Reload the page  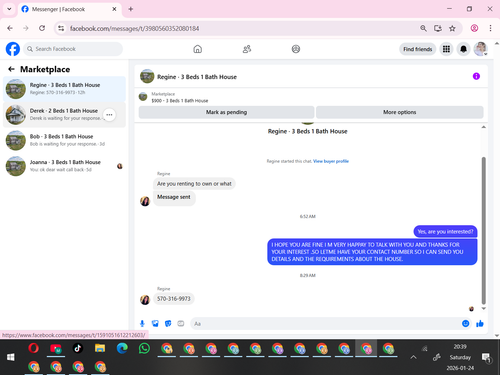pos(42,28)
